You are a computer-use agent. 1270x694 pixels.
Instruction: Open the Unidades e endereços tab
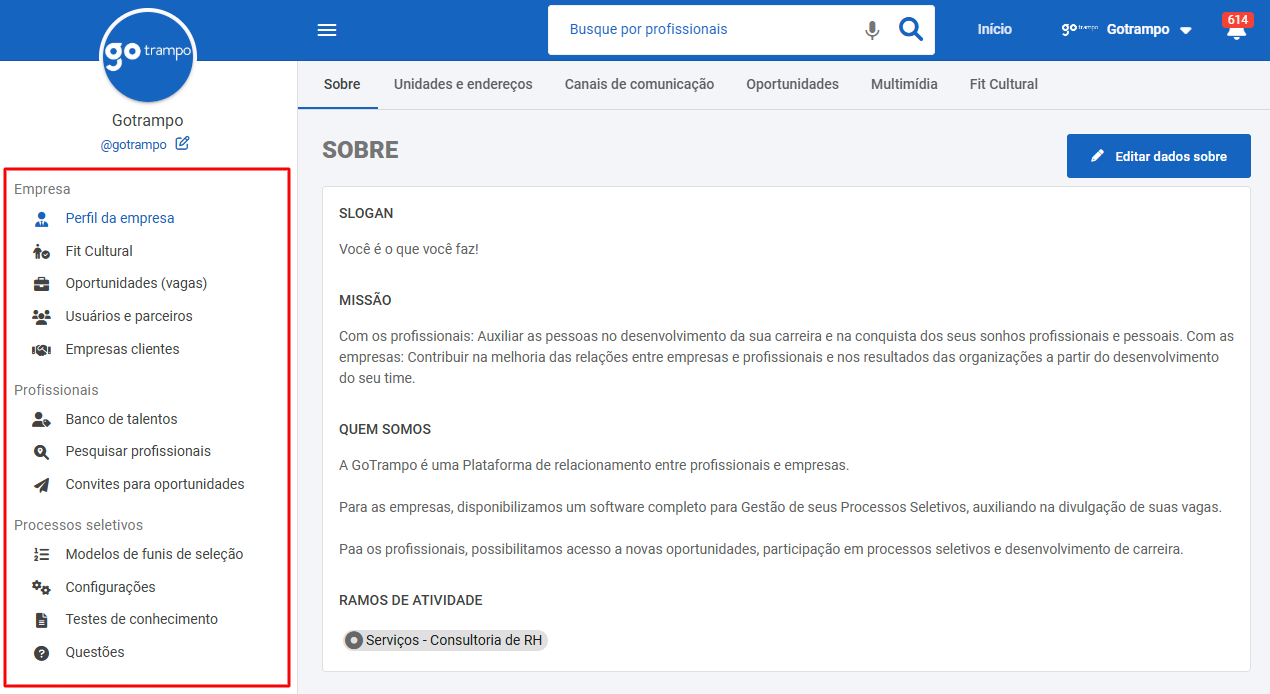pos(463,84)
